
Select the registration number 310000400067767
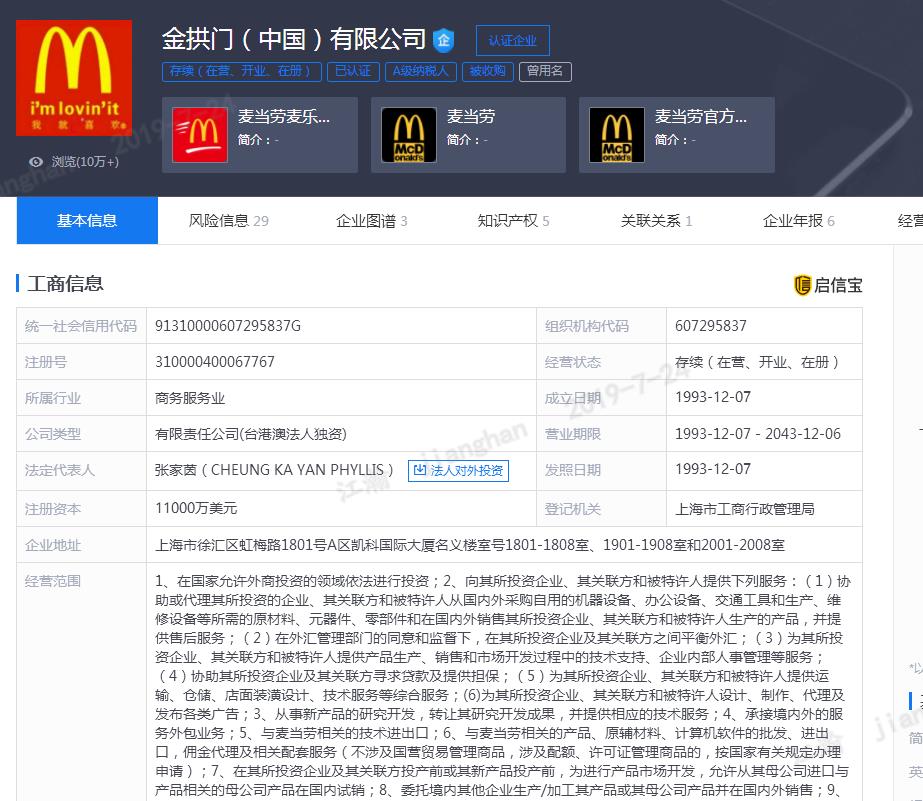click(x=215, y=361)
